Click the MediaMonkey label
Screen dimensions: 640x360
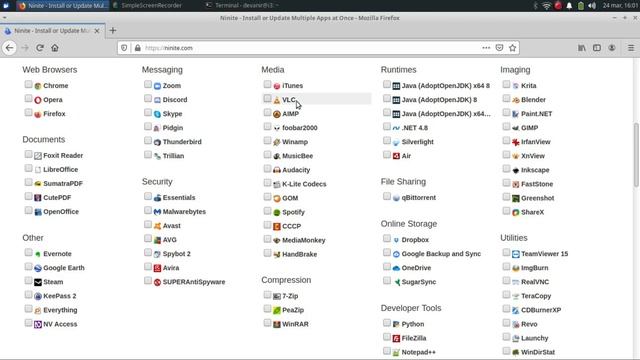(x=304, y=240)
